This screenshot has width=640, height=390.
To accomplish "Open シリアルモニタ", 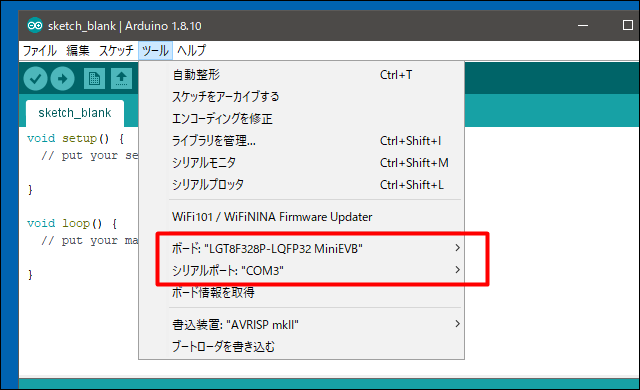I will tap(301, 163).
